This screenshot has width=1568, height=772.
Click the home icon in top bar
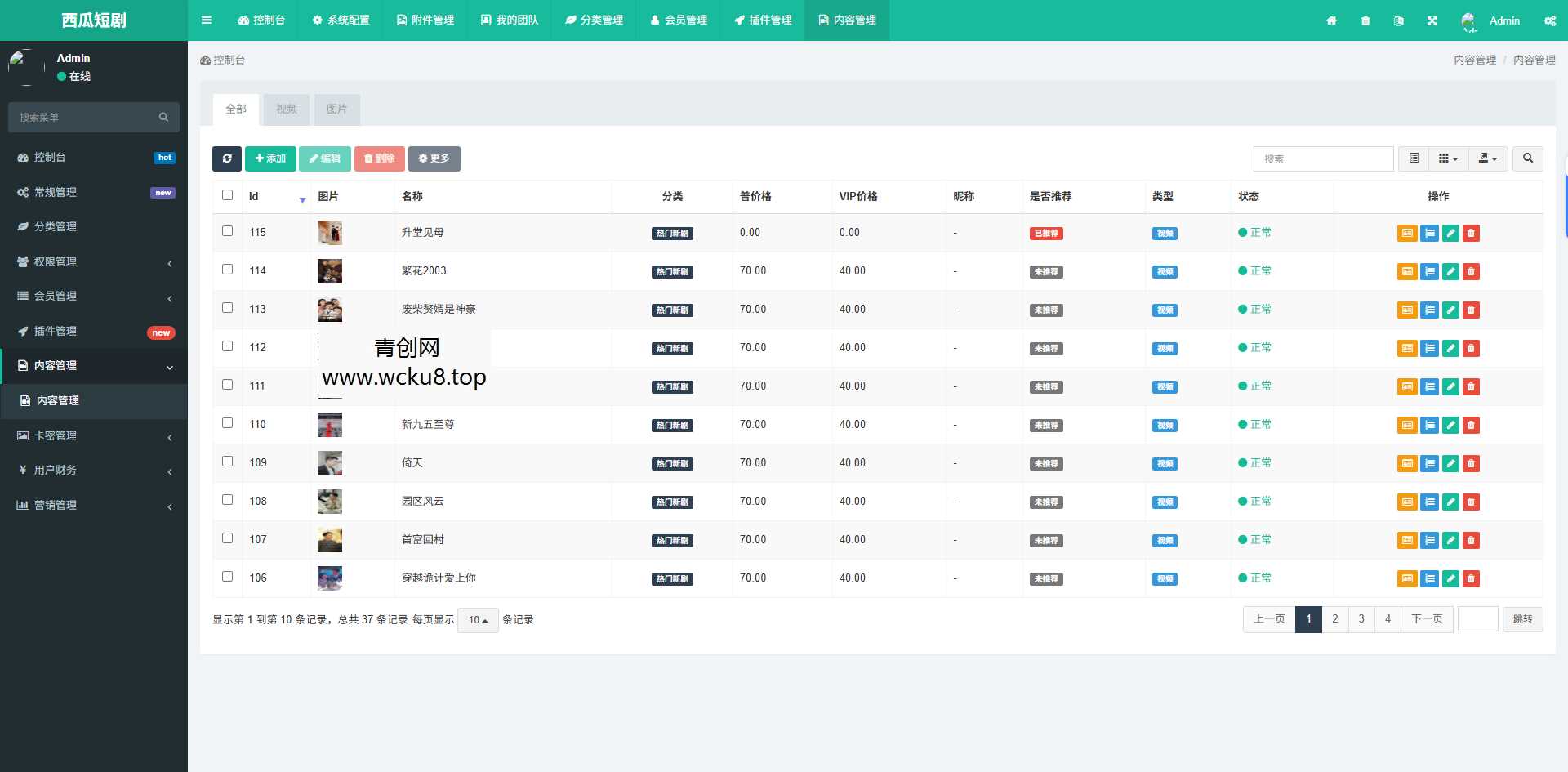coord(1331,20)
